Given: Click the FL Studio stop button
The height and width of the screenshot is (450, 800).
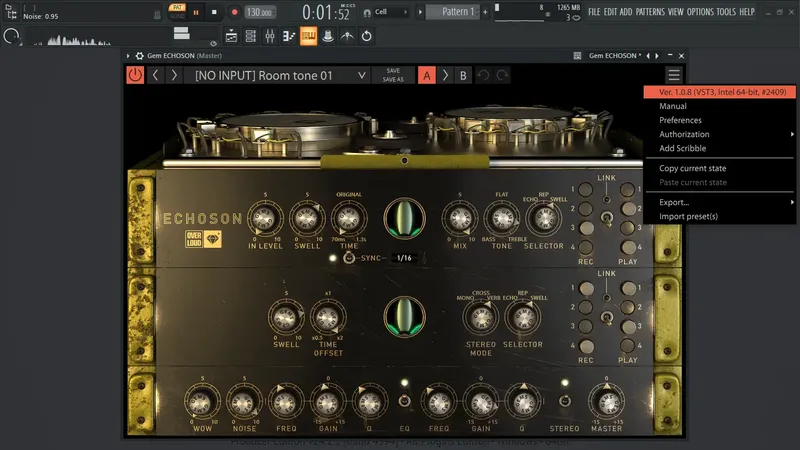Looking at the screenshot, I should (x=214, y=12).
